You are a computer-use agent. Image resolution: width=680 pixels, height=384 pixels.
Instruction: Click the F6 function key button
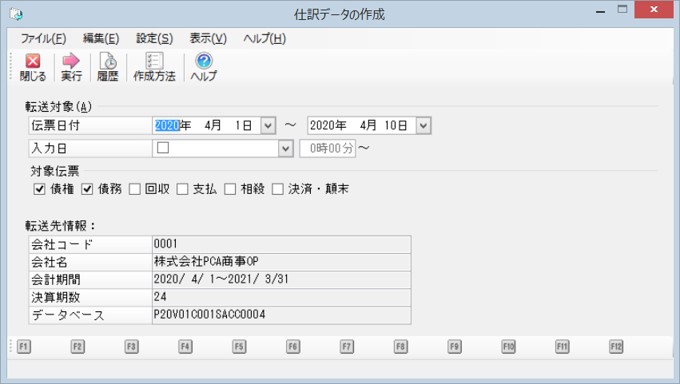pos(293,346)
